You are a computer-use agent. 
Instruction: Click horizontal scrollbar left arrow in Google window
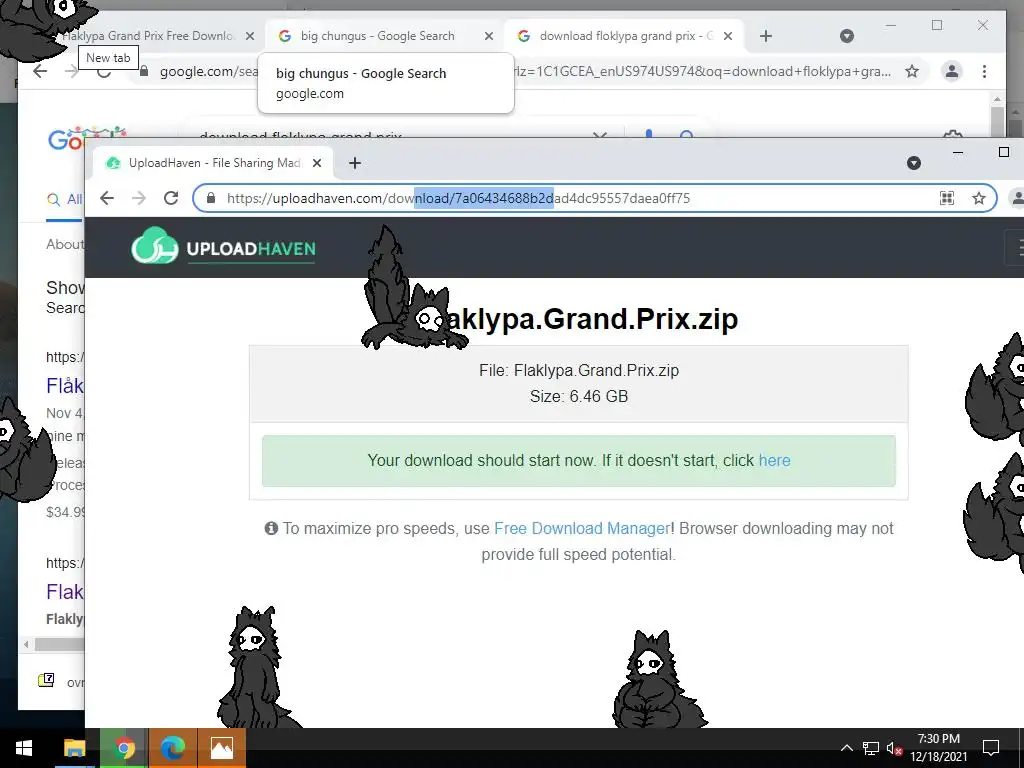(x=26, y=644)
